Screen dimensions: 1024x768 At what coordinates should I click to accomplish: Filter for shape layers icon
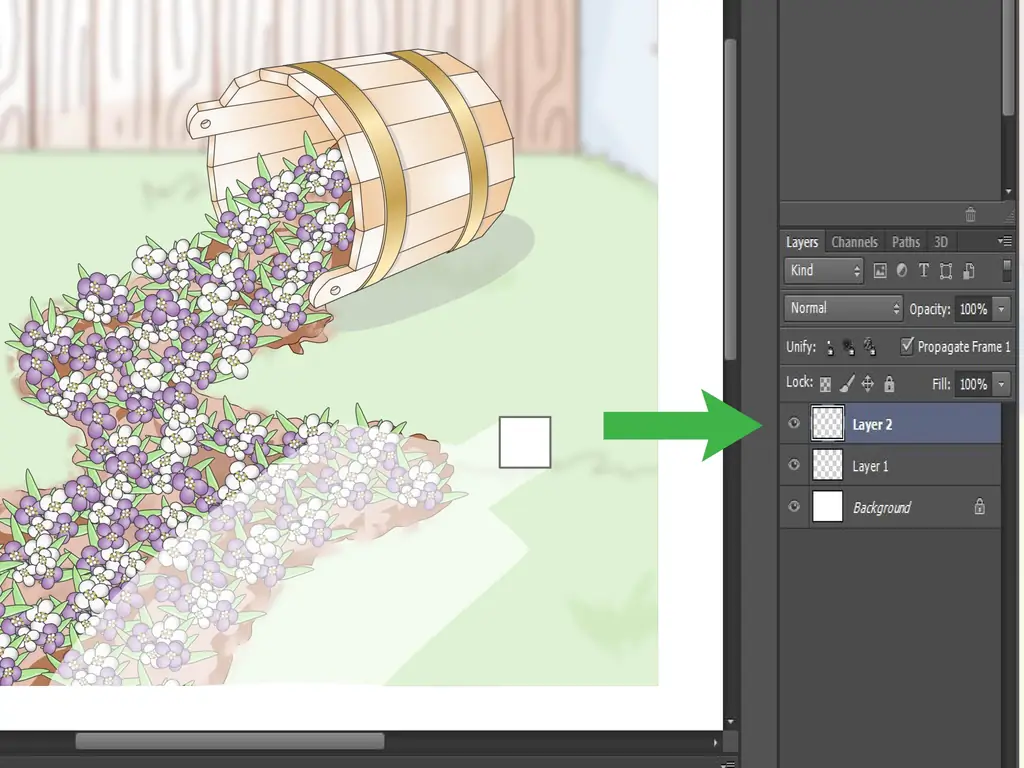coord(946,270)
